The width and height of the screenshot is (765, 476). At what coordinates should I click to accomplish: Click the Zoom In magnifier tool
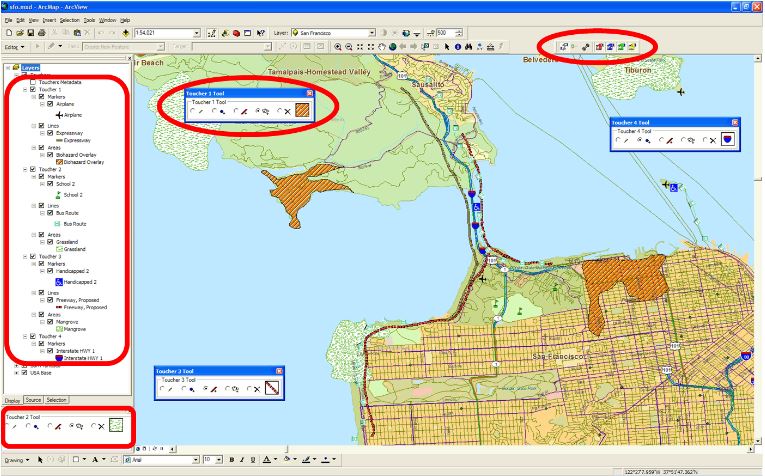point(338,46)
